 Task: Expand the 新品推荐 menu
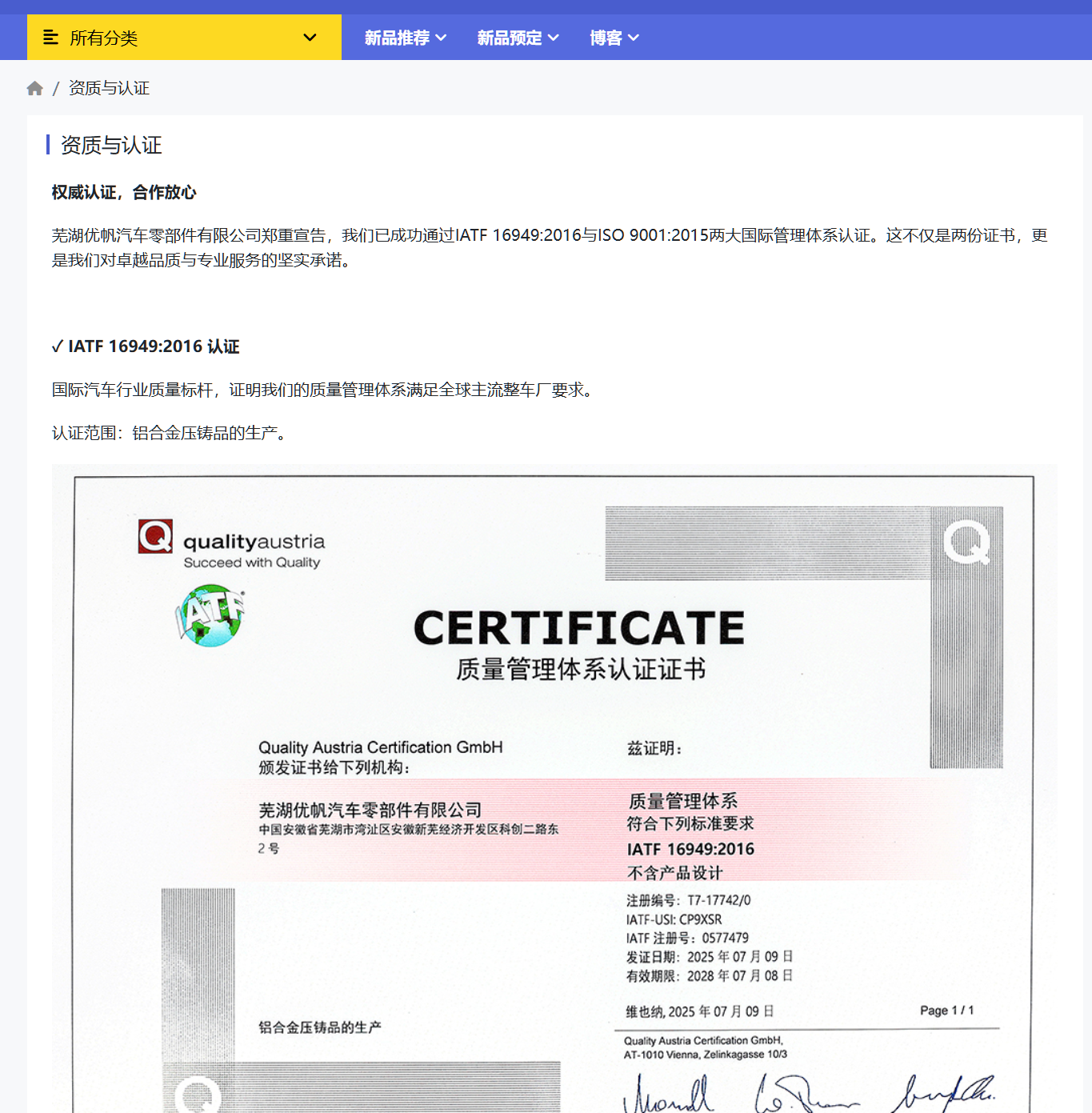[406, 38]
